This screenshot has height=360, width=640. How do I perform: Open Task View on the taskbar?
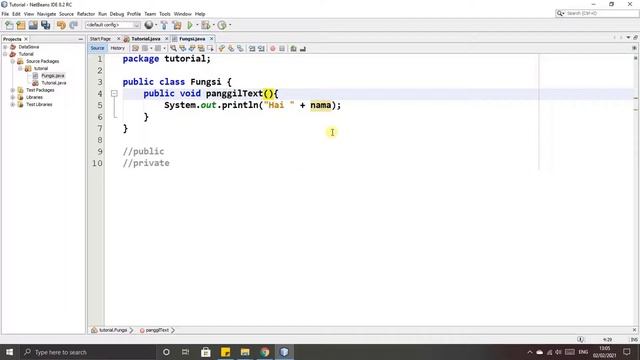(185, 352)
